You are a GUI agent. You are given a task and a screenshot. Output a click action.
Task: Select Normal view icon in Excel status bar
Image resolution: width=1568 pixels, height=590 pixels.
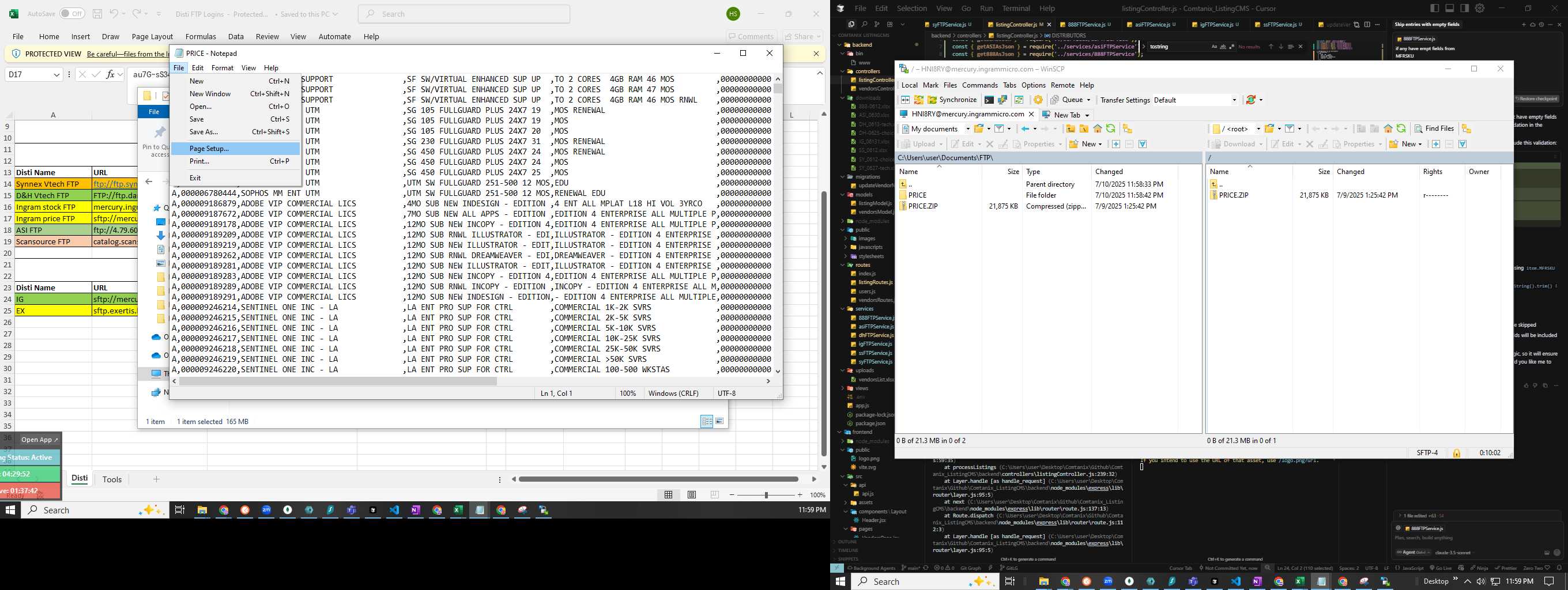668,495
